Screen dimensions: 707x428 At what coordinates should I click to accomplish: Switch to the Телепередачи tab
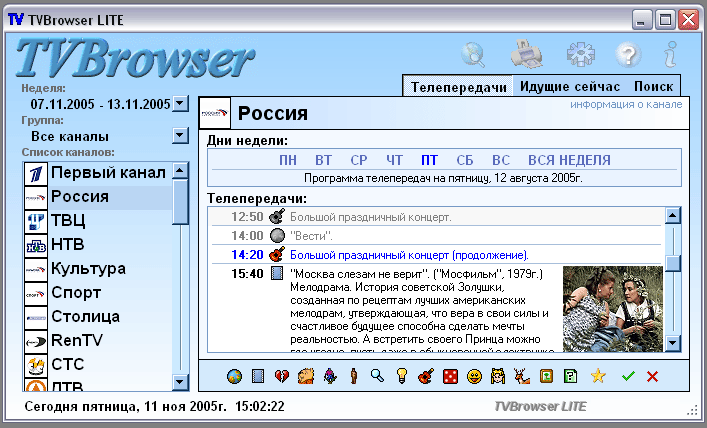tap(459, 87)
